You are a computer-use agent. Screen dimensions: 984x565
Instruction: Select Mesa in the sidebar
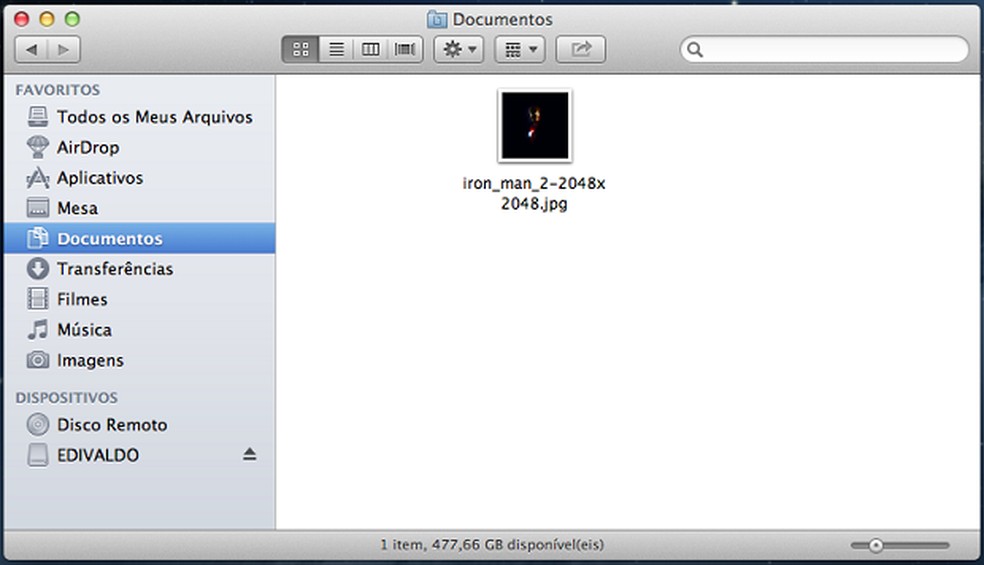coord(139,208)
